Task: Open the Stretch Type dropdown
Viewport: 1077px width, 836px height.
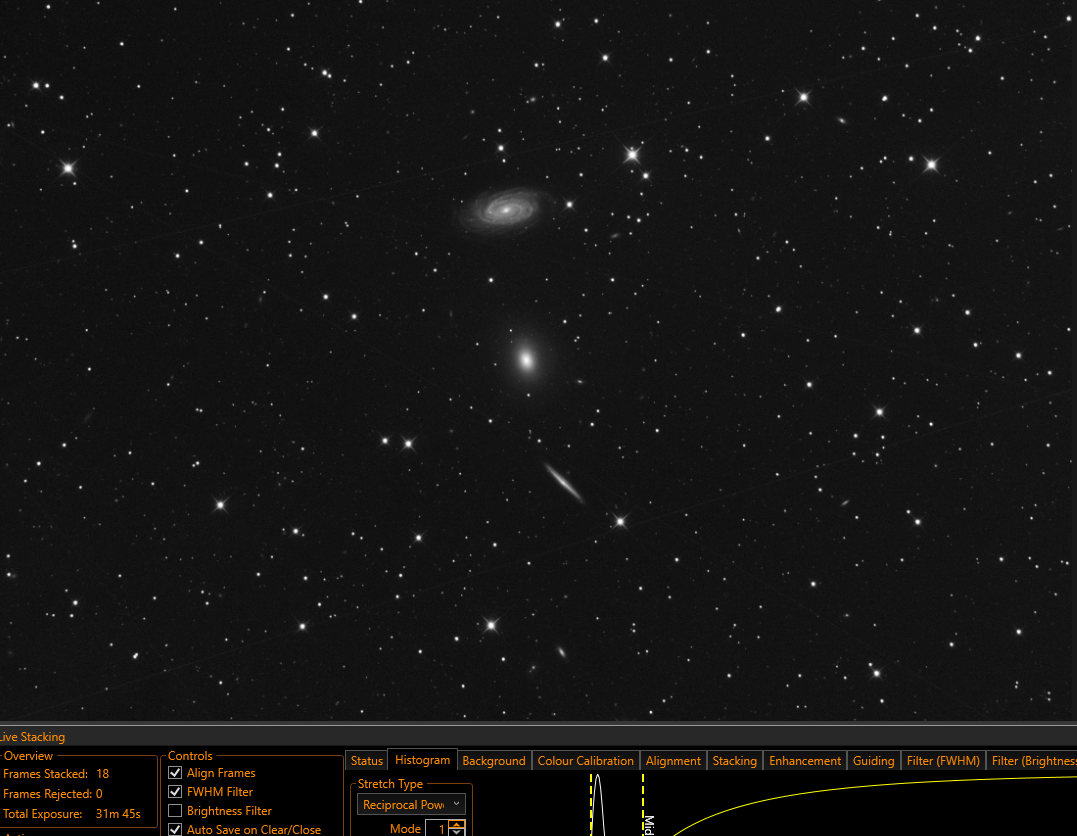Action: click(411, 804)
